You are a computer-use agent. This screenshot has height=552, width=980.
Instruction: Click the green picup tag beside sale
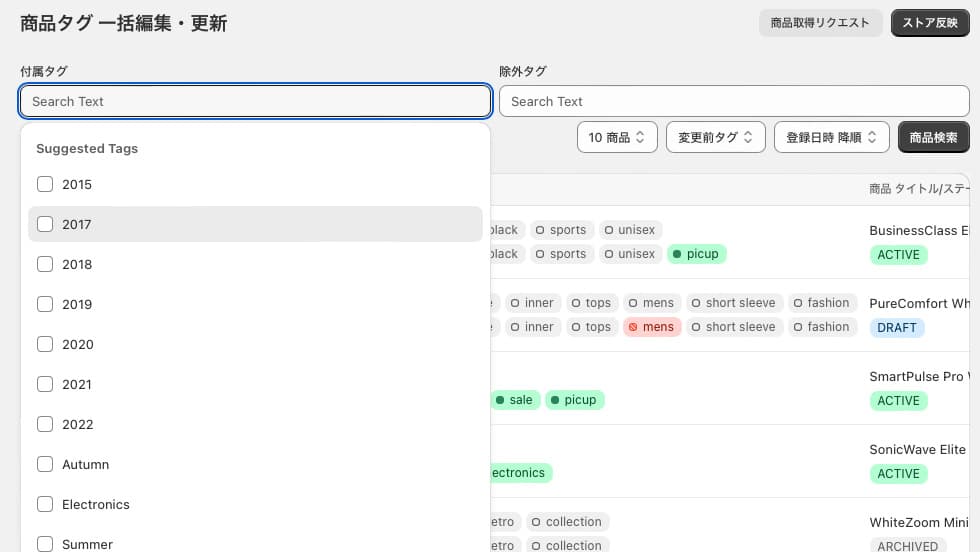(574, 400)
